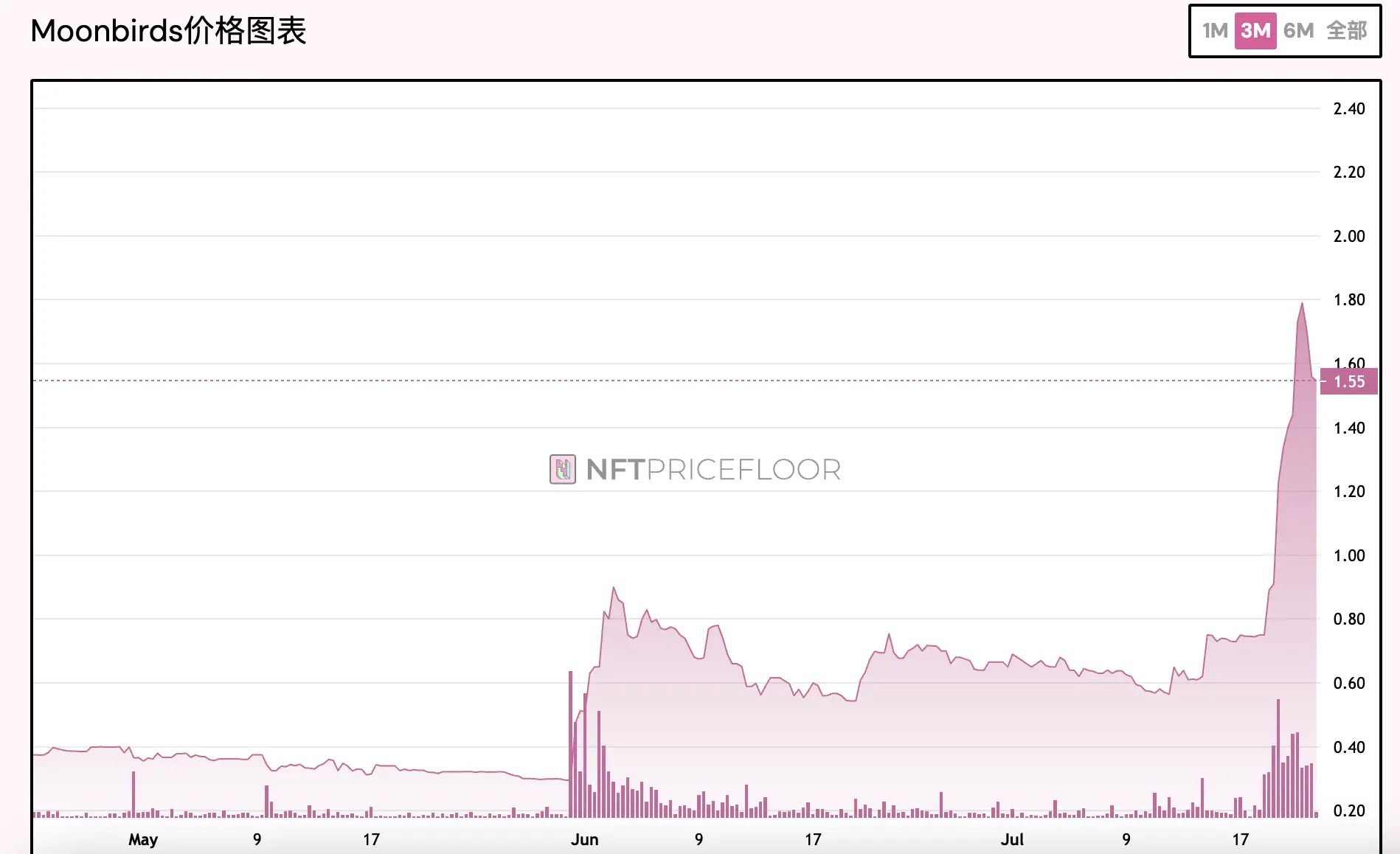Switch to the 1M time range
This screenshot has width=1400, height=854.
[1215, 31]
